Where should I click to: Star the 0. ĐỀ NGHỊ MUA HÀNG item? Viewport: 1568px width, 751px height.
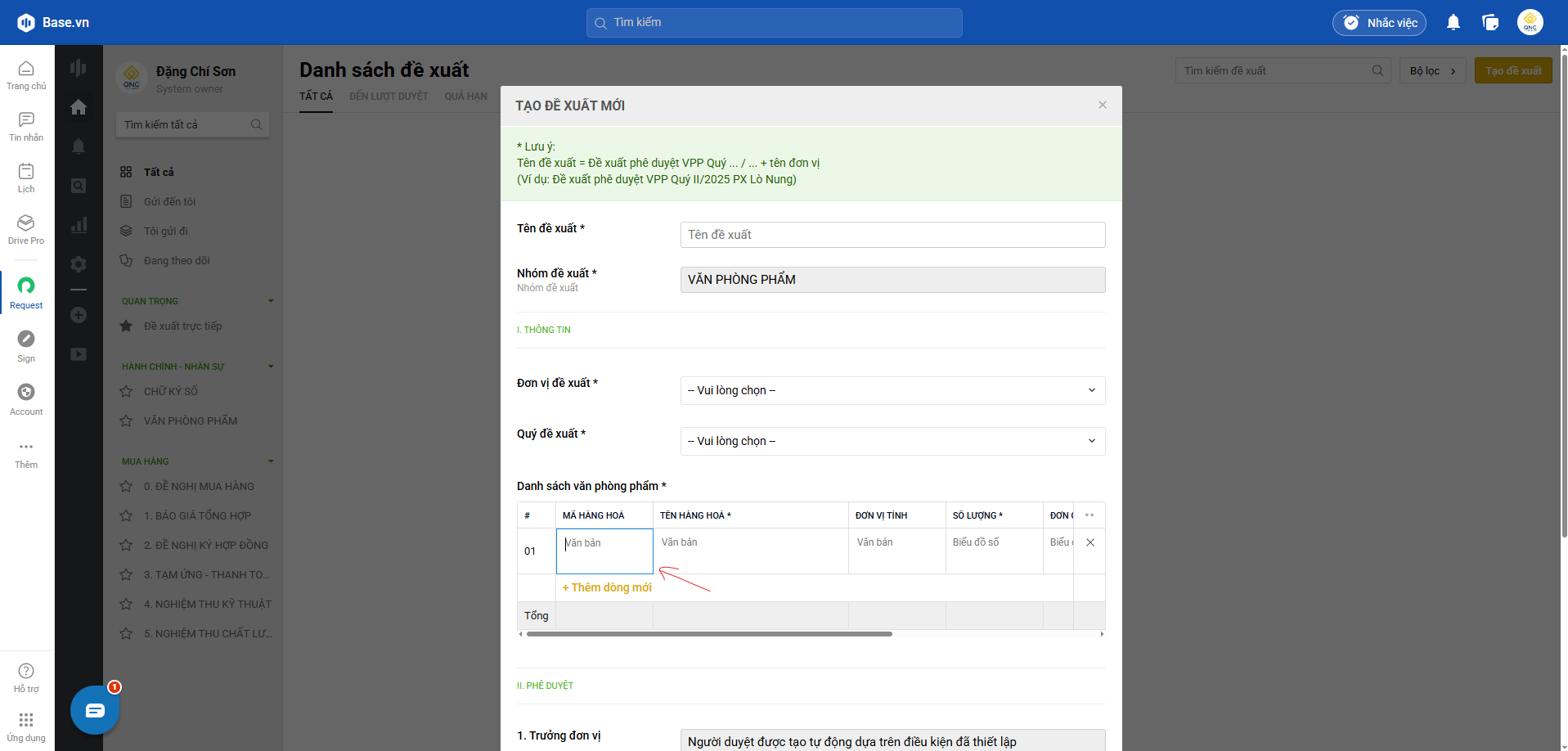point(126,487)
